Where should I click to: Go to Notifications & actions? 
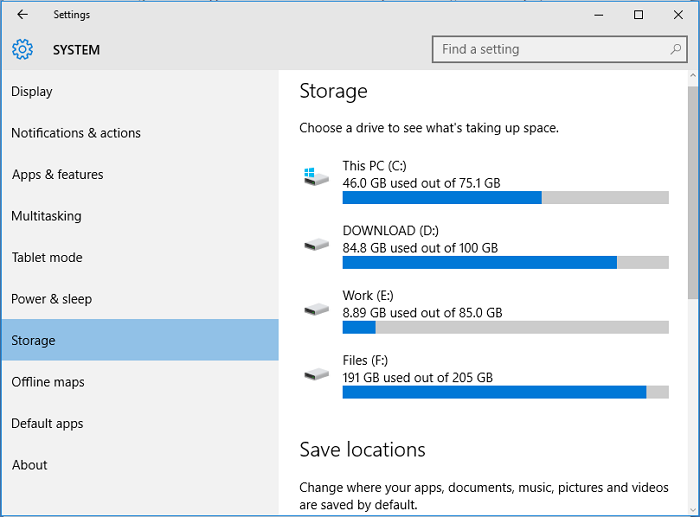[76, 133]
